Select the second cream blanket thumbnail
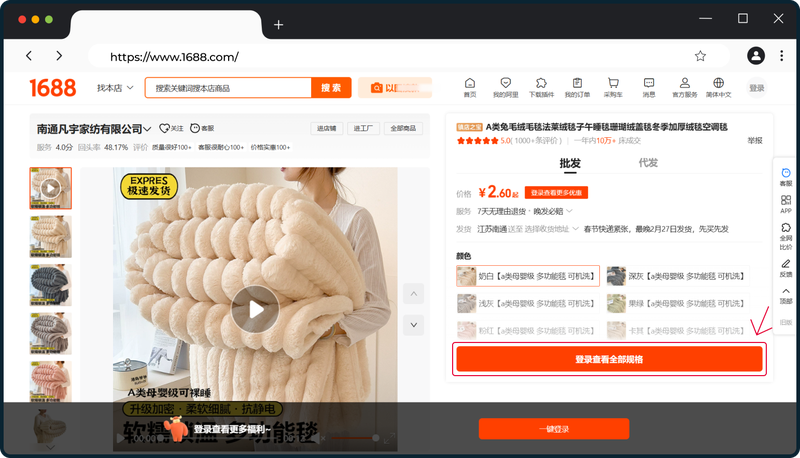 (x=51, y=237)
